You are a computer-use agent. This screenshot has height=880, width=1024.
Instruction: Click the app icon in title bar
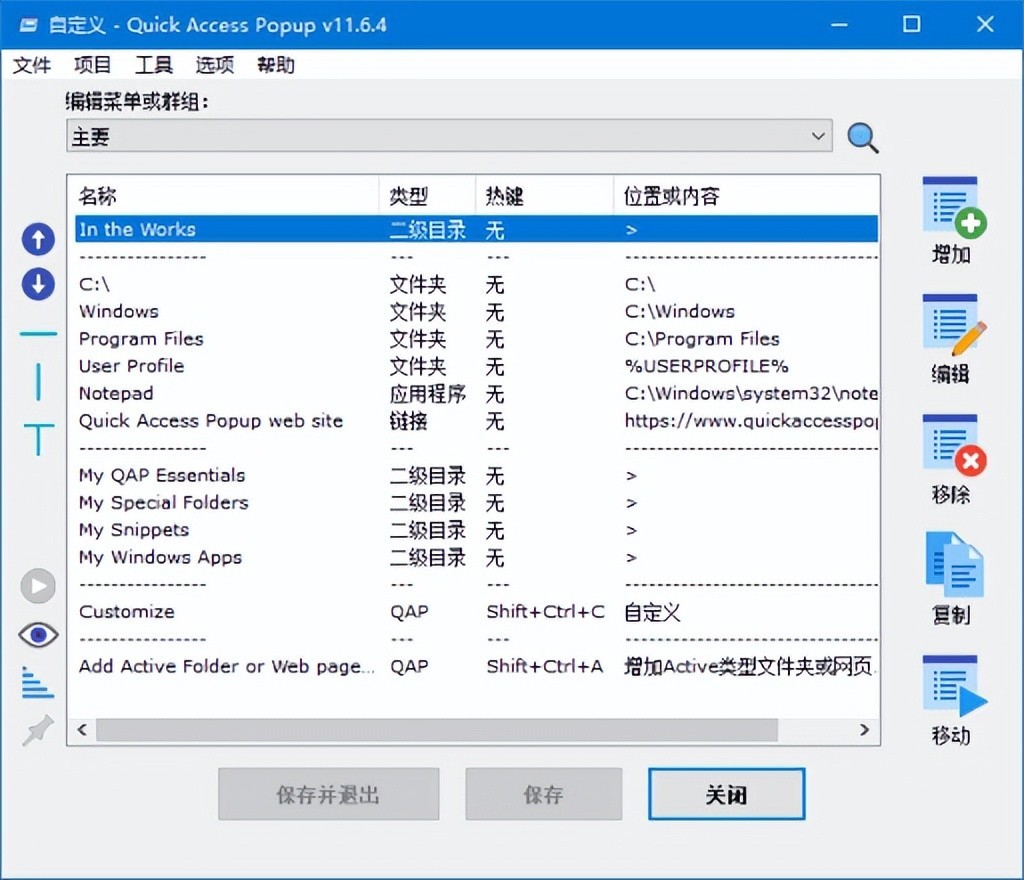[29, 25]
